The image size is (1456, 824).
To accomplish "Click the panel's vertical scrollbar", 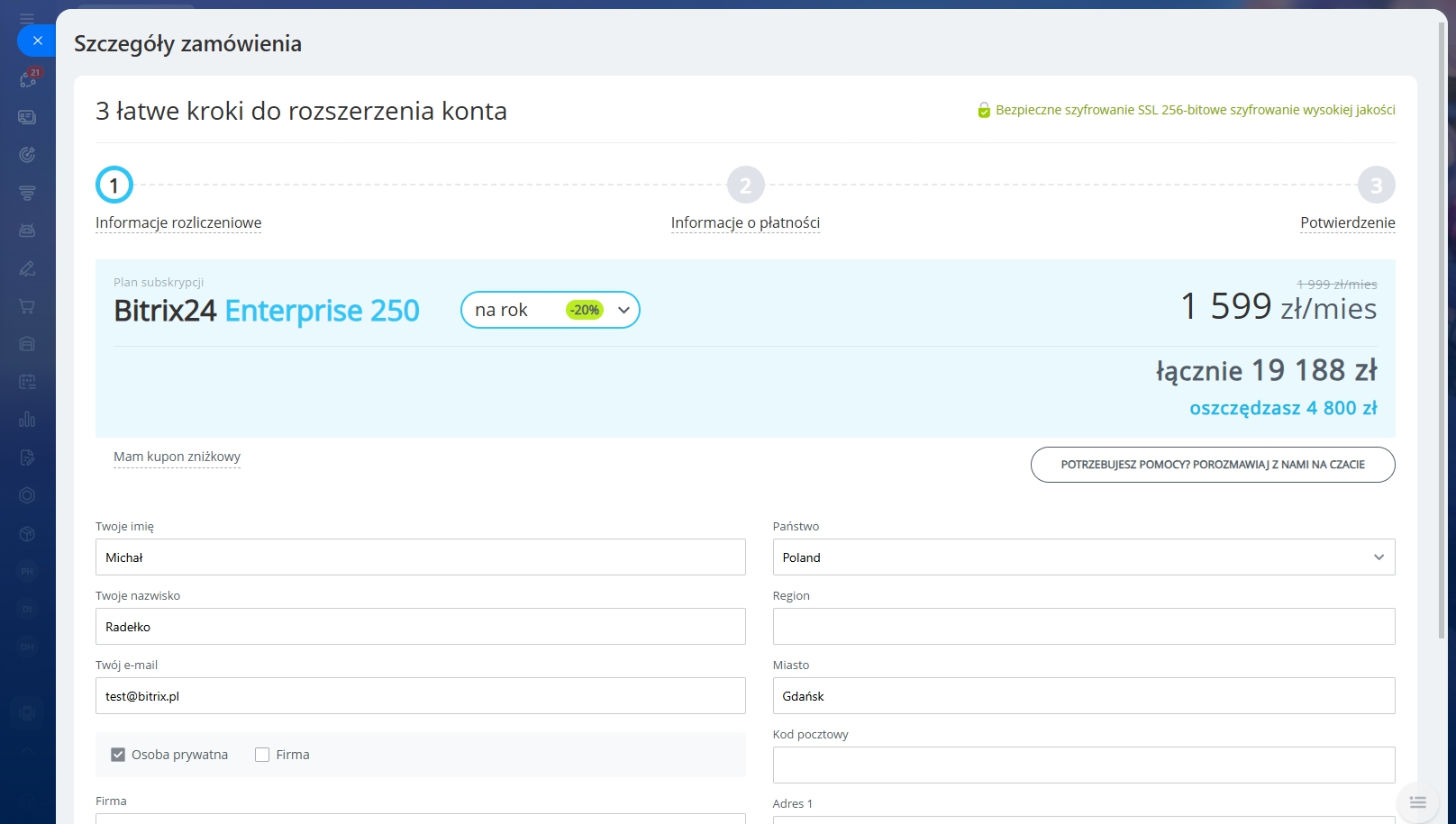I will [1442, 330].
